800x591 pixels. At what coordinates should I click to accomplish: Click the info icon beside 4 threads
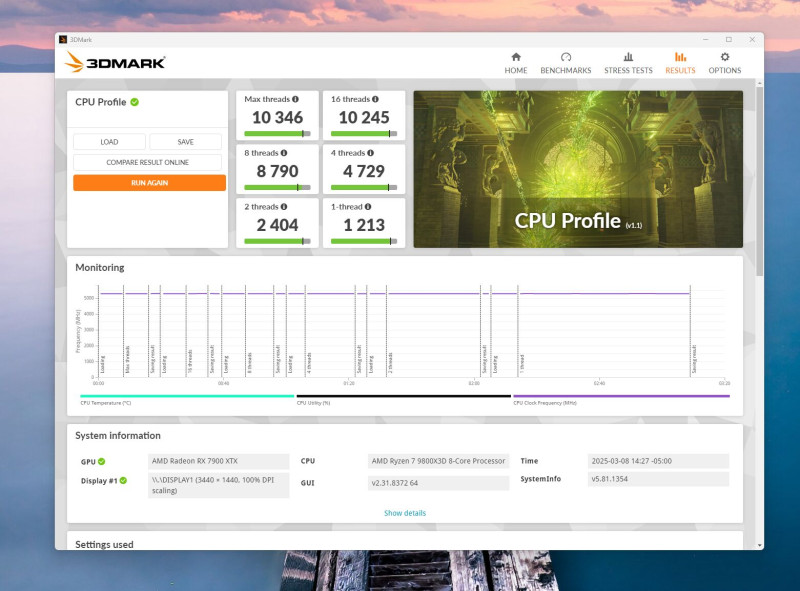pyautogui.click(x=370, y=153)
